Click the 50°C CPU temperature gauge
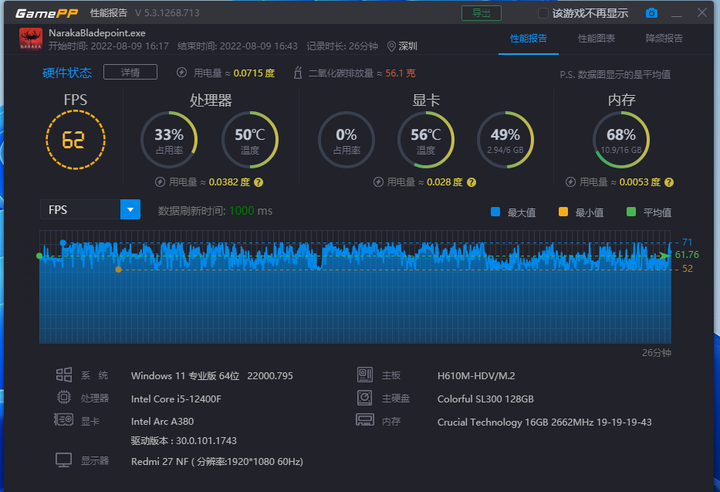This screenshot has width=720, height=492. 250,140
